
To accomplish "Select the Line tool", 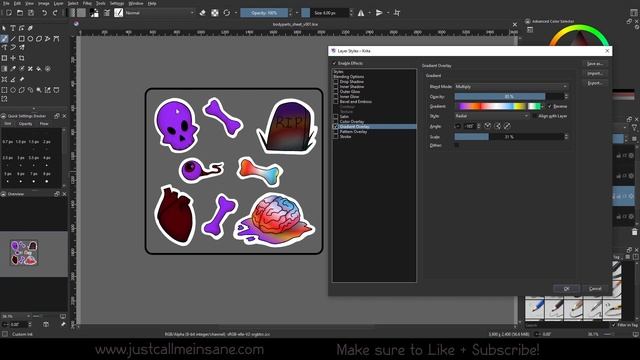I will coord(13,39).
